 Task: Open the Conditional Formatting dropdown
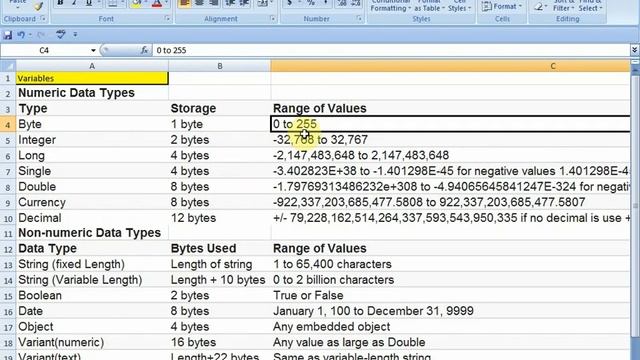(x=390, y=6)
